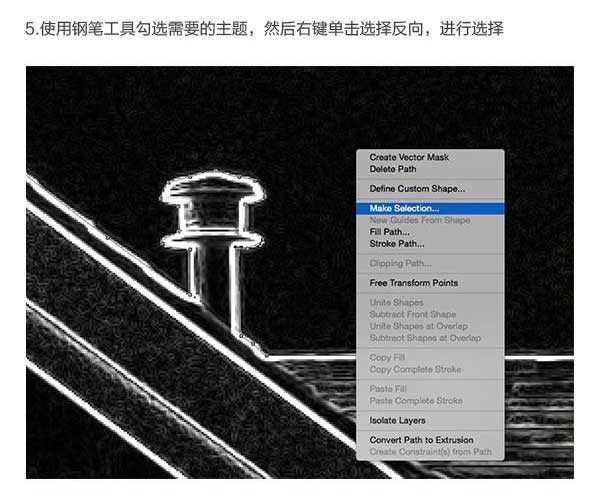Select Delete Path menu entry
The width and height of the screenshot is (600, 504).
tap(393, 169)
